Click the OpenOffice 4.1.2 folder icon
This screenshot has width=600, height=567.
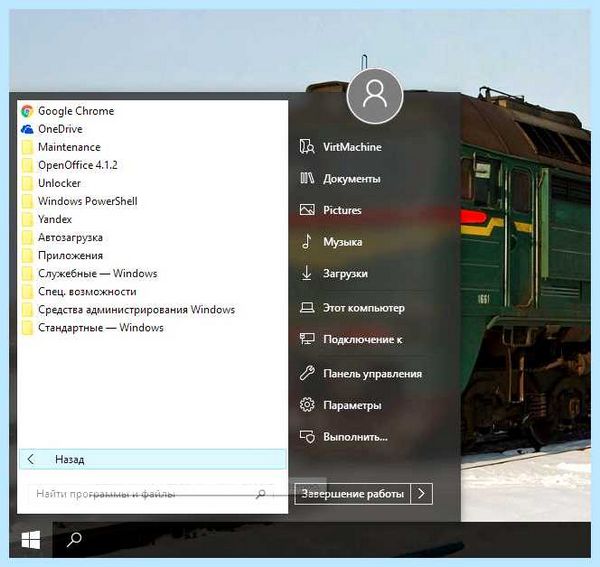[x=28, y=165]
